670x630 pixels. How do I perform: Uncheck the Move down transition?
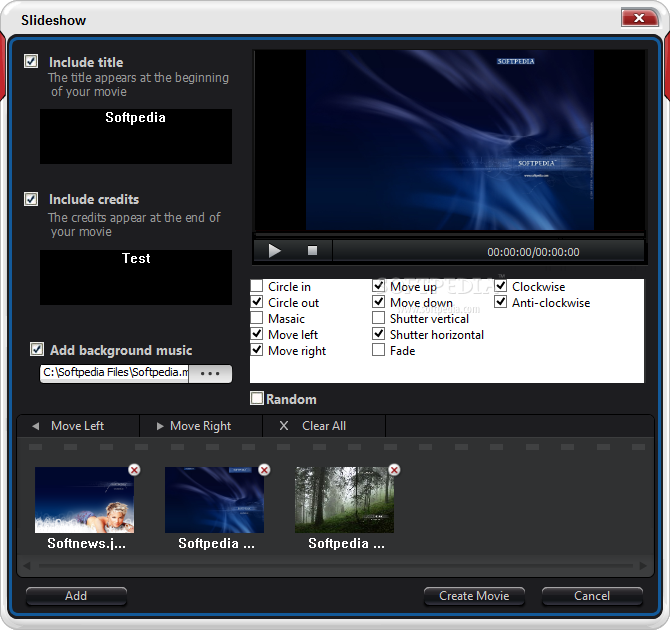point(379,302)
